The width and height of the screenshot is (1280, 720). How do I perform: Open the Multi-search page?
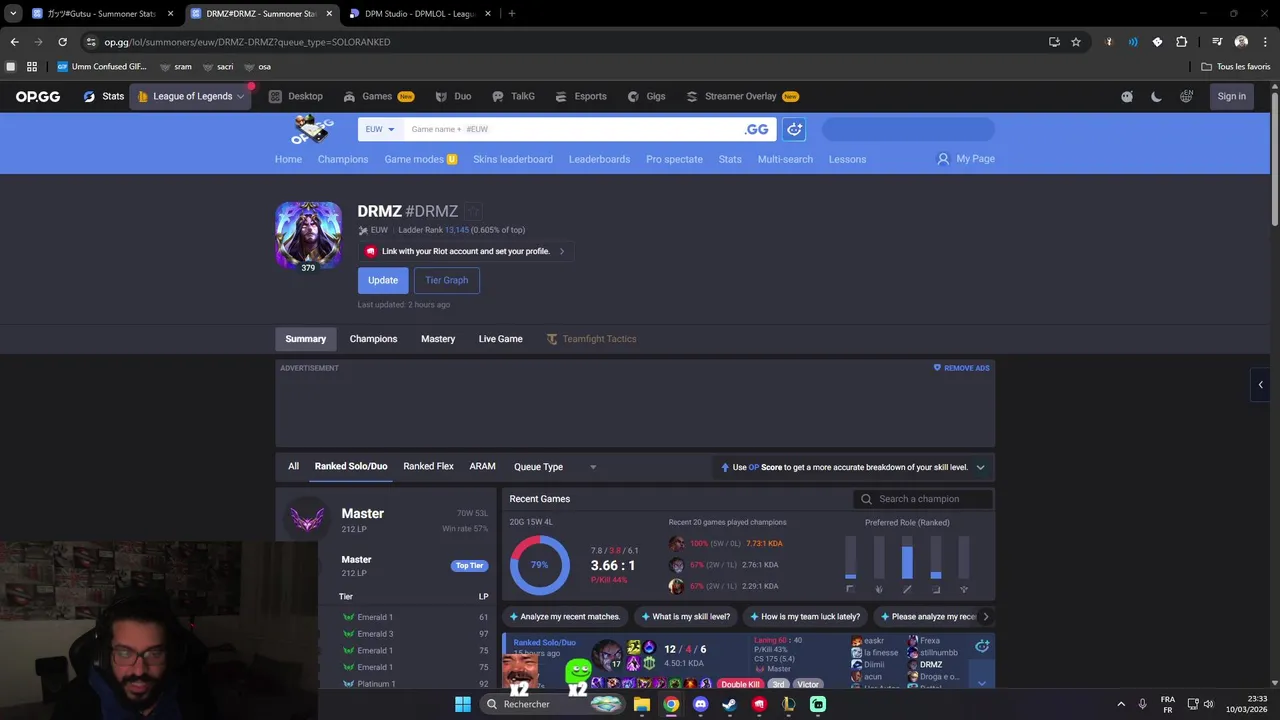coord(785,159)
